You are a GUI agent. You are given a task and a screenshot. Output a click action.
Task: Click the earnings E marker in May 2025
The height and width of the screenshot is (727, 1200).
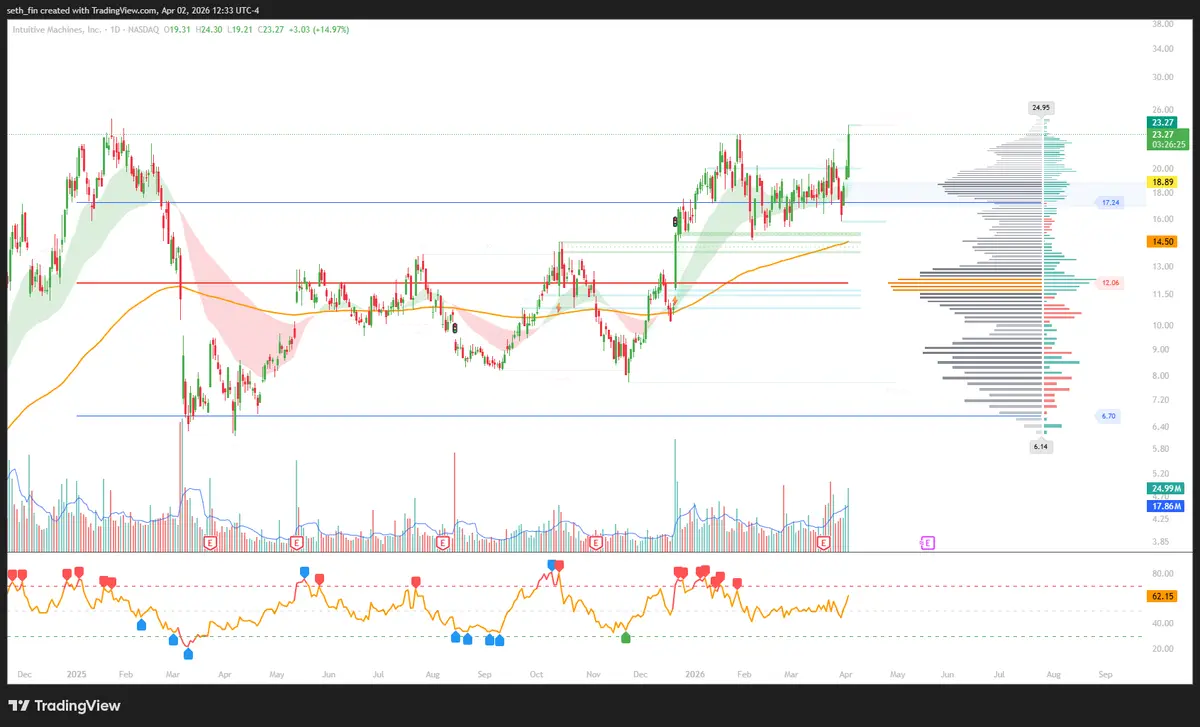coord(296,542)
